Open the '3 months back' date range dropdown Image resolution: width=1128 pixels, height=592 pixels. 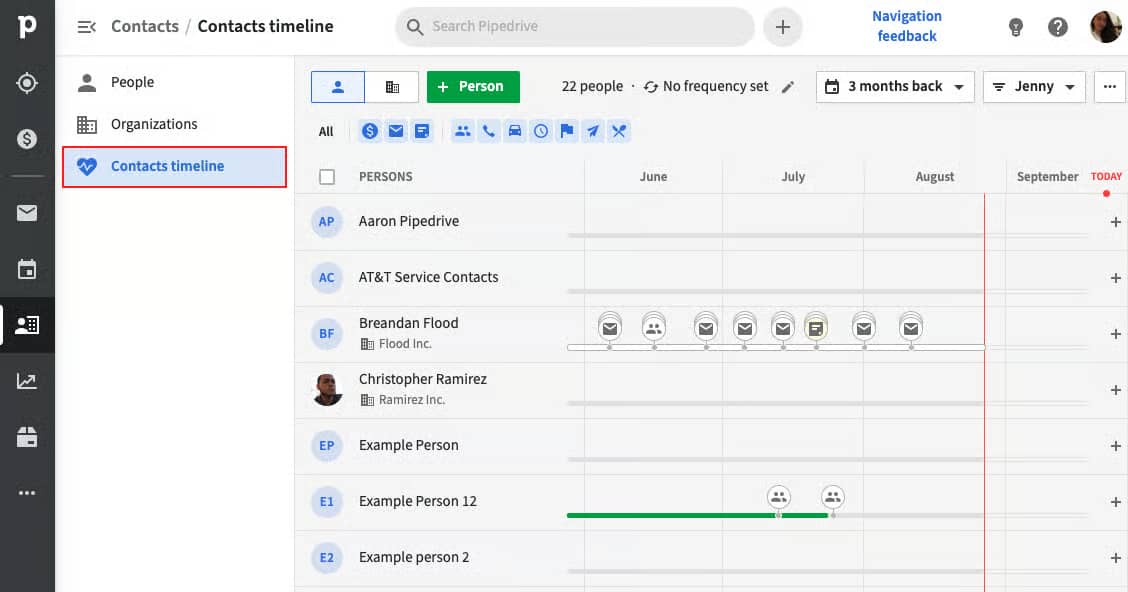point(894,87)
